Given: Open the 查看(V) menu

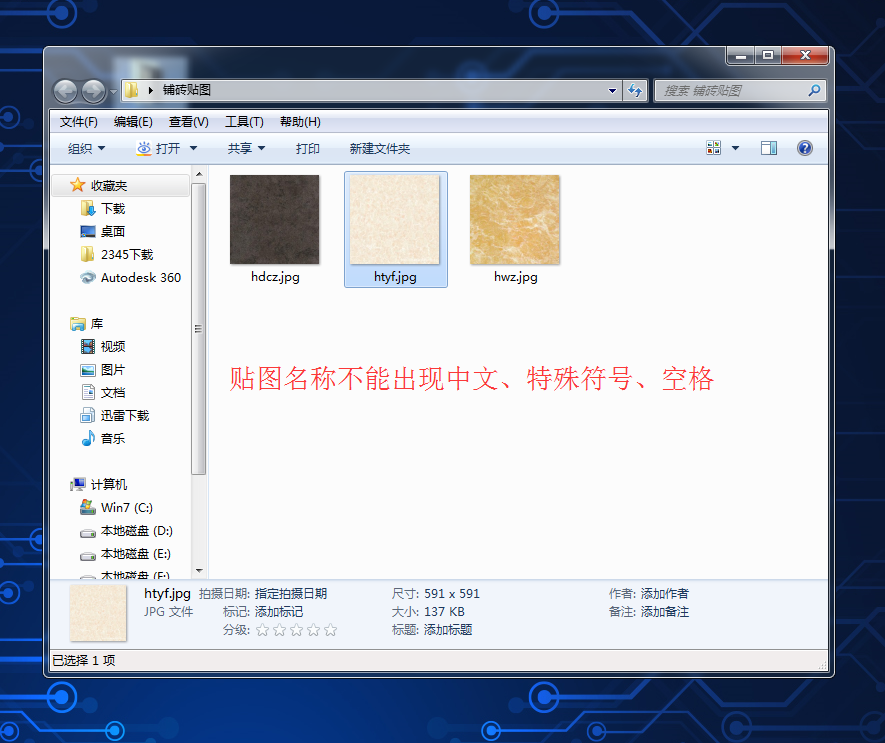Looking at the screenshot, I should pyautogui.click(x=189, y=121).
